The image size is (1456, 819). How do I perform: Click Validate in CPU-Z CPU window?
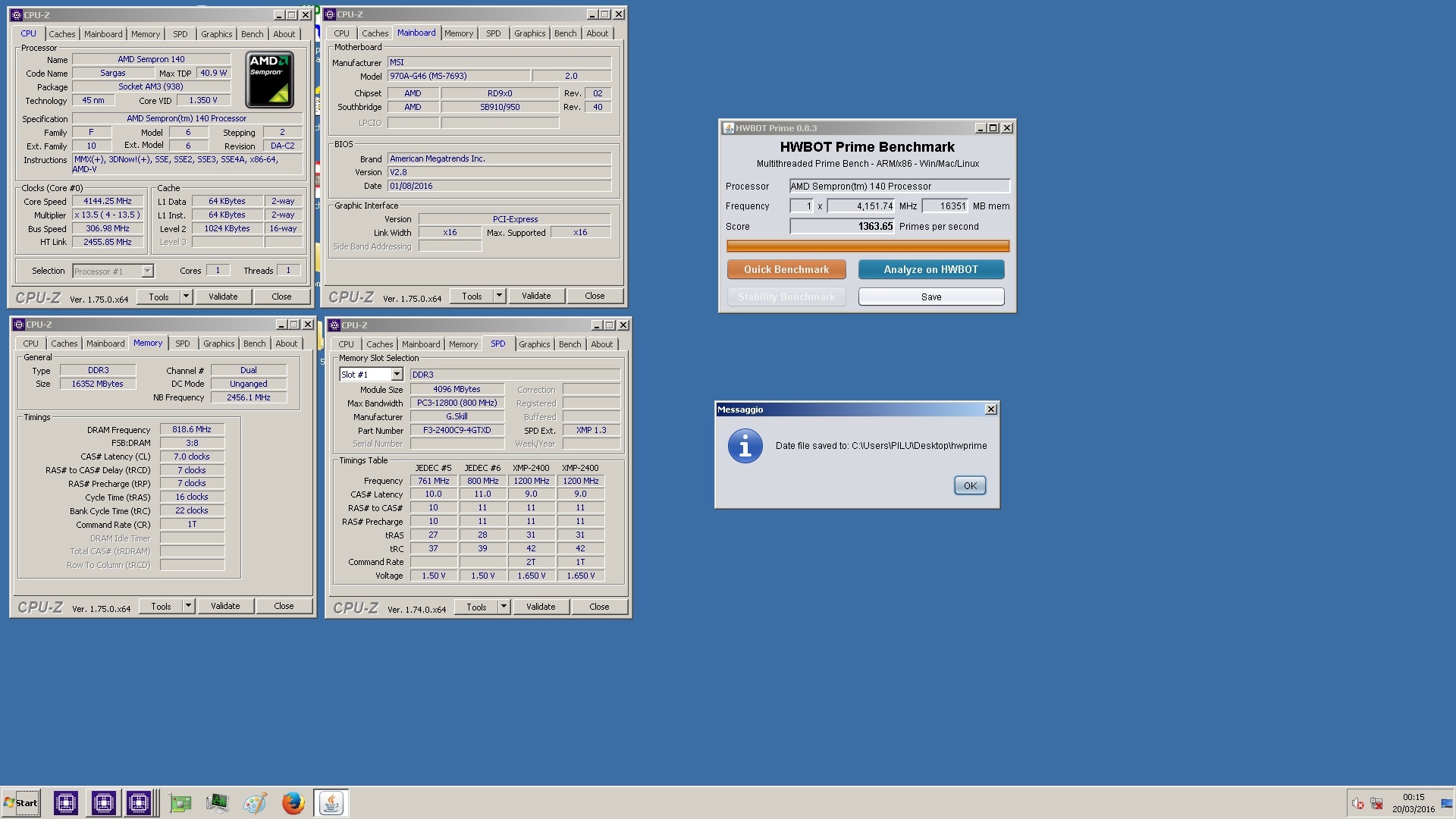click(223, 297)
